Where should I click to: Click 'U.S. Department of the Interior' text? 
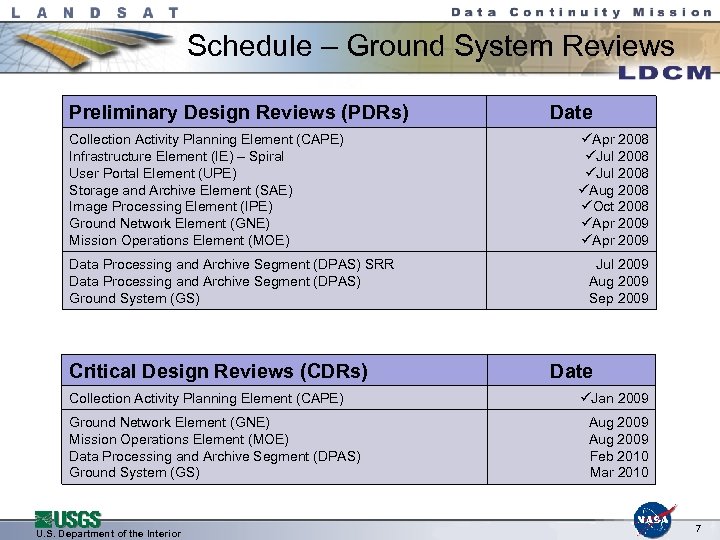108,534
